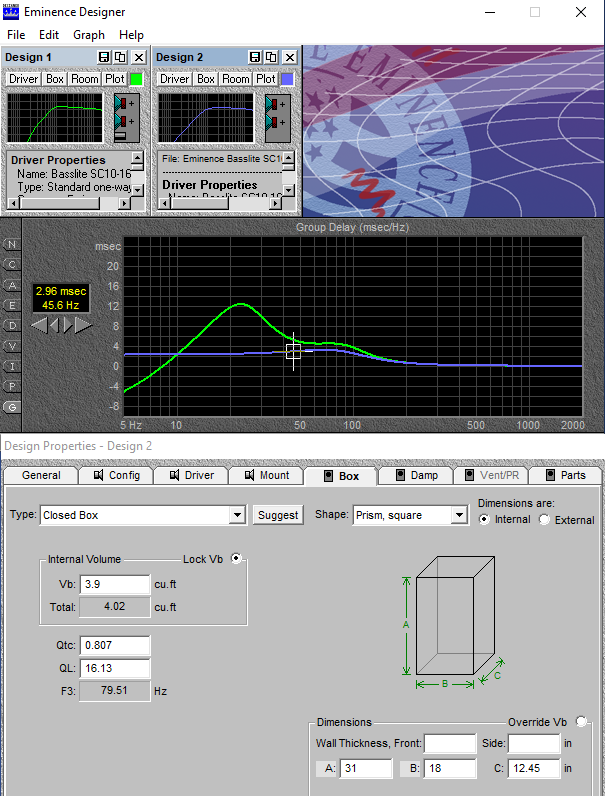This screenshot has width=605, height=796.
Task: Open the Shape Prism, square dropdown
Action: coord(459,515)
